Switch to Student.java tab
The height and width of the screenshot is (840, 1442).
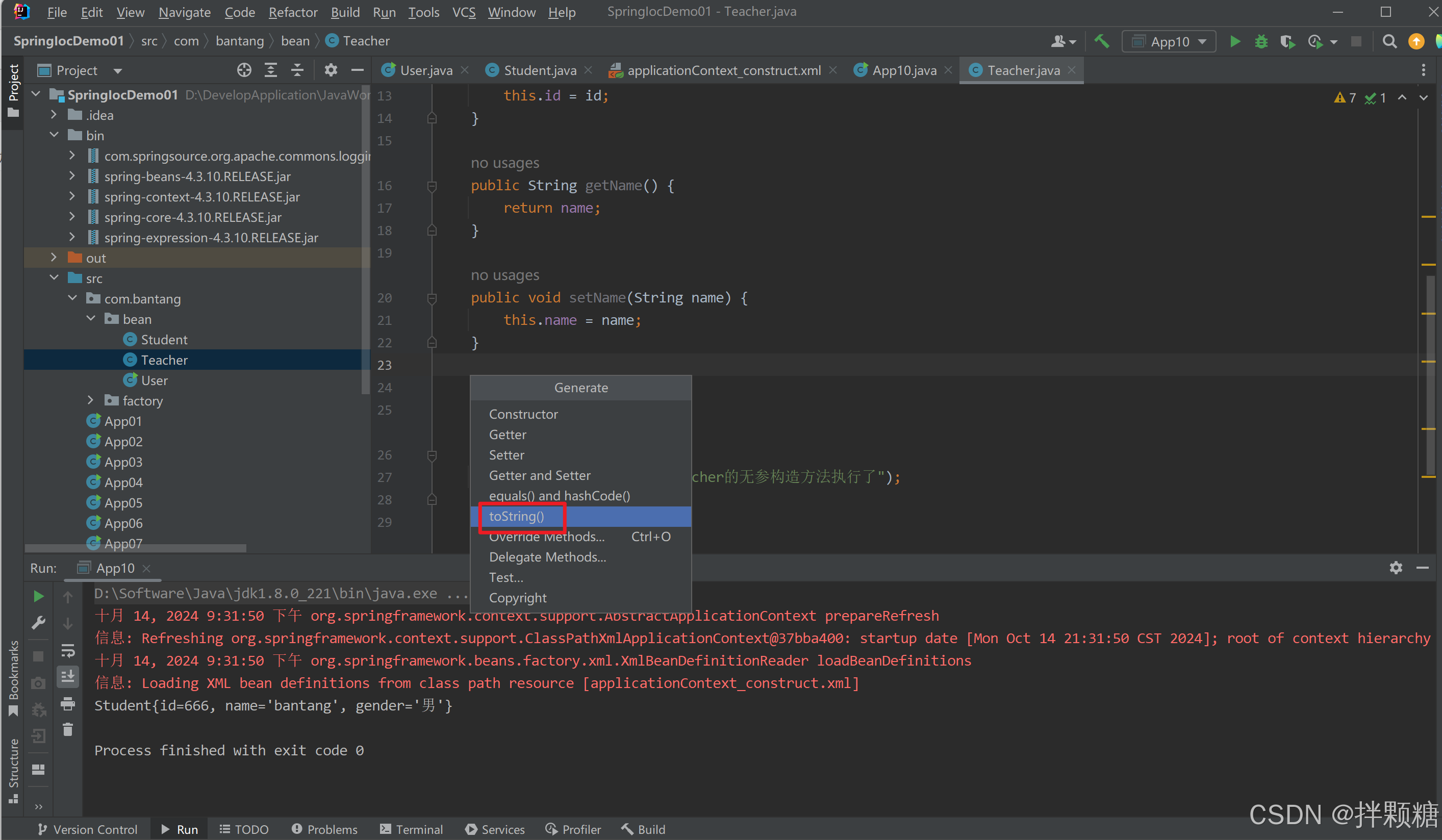click(539, 70)
